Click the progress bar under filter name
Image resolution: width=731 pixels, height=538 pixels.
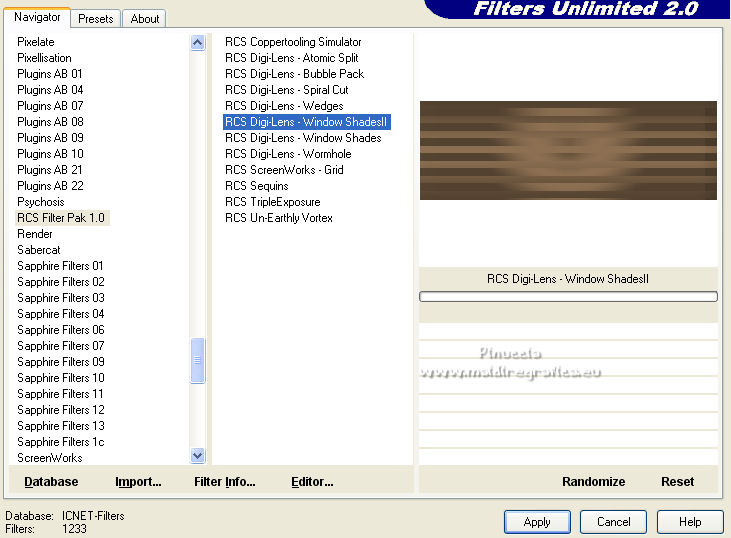pyautogui.click(x=568, y=297)
